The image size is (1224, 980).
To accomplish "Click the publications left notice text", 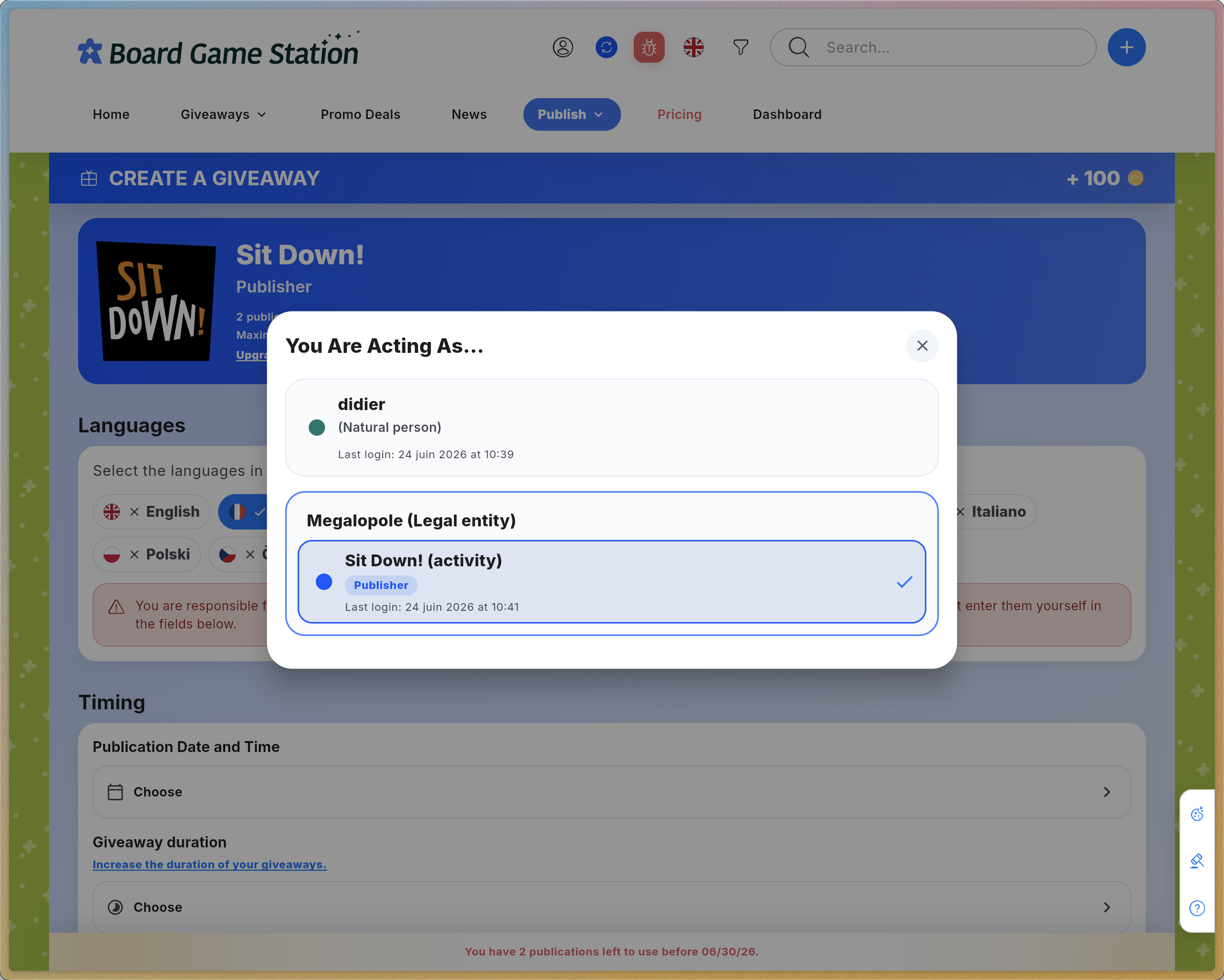I will [612, 951].
